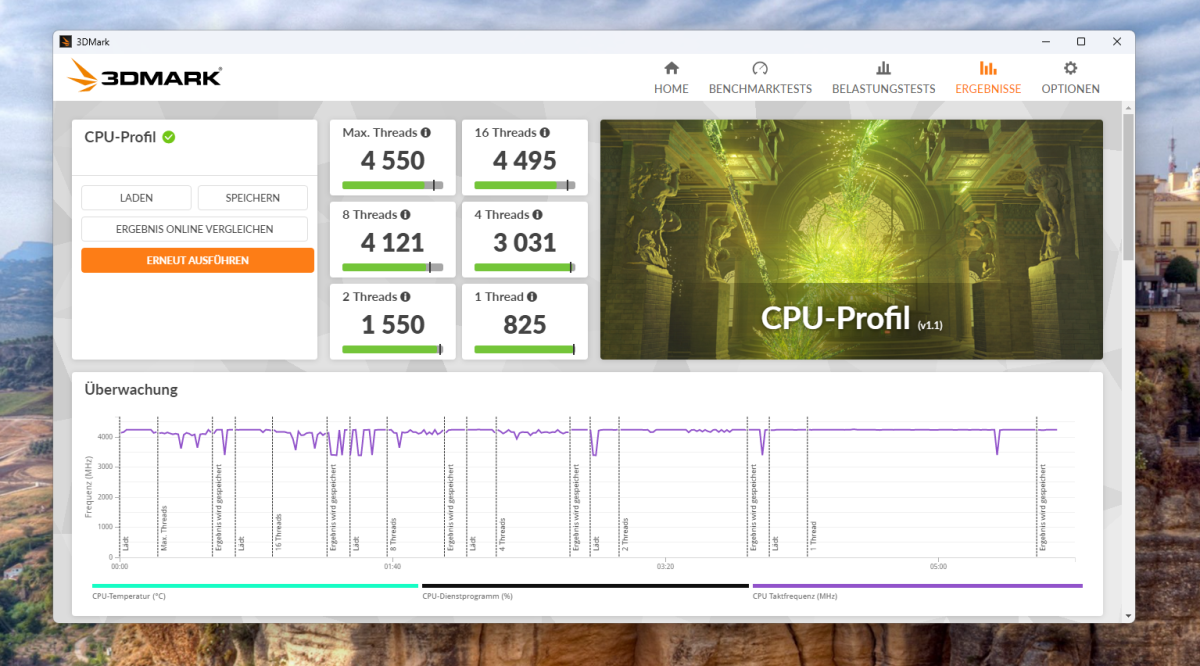Click the CPU-Profil title text
The image size is (1200, 666).
pos(120,137)
